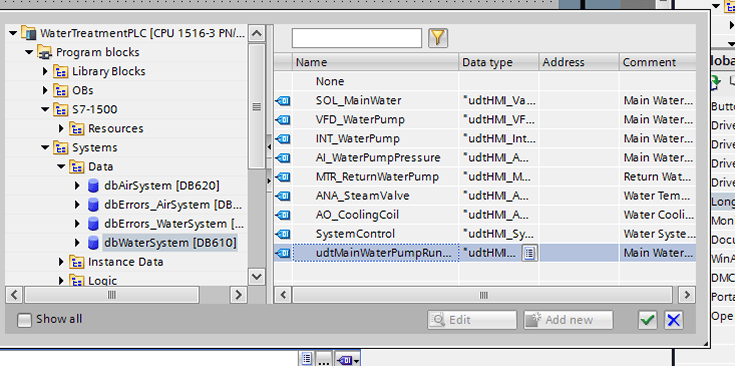Select the Logic folder tree item
The height and width of the screenshot is (366, 735).
[x=103, y=281]
